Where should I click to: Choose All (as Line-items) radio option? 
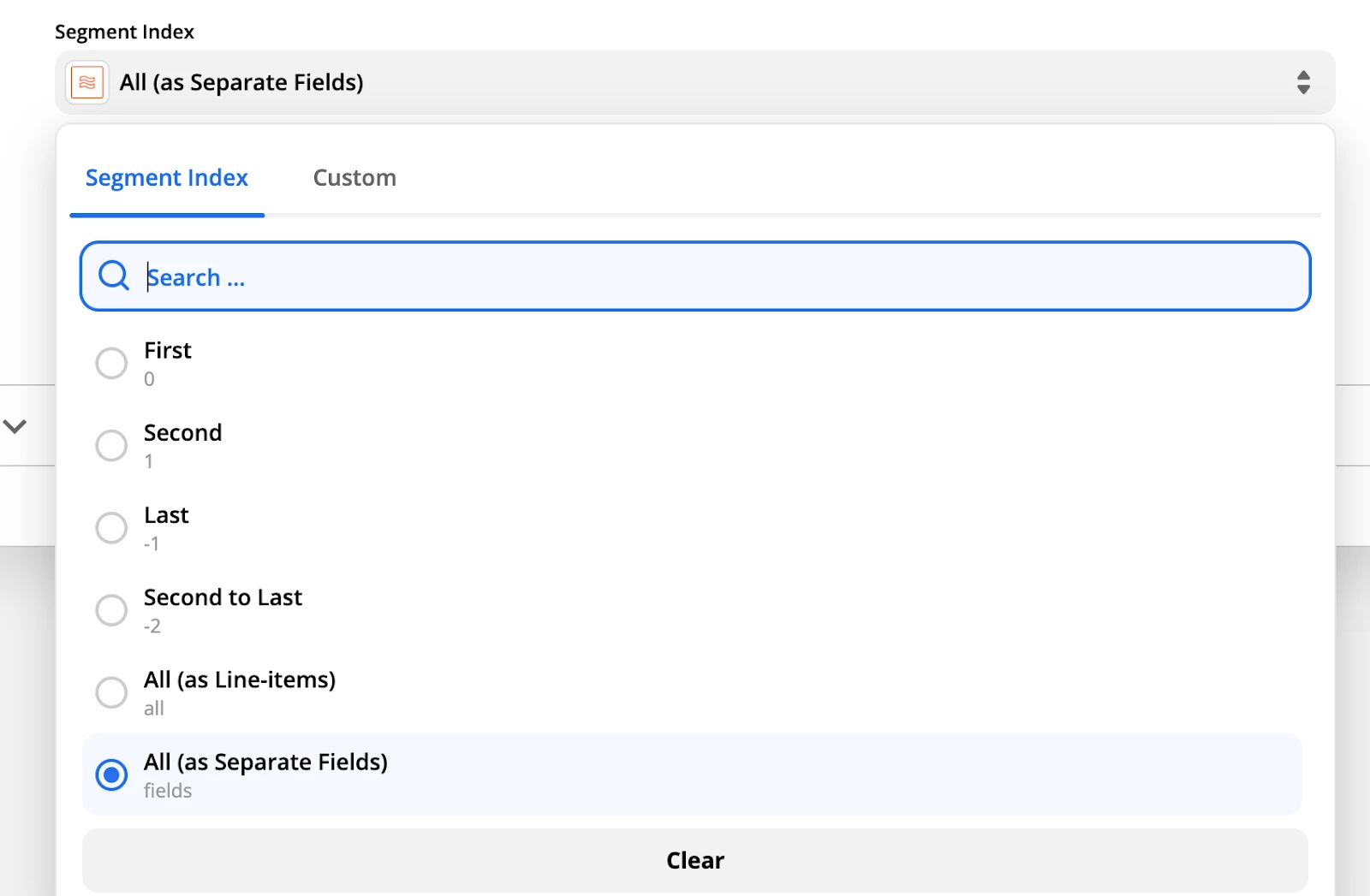click(111, 692)
